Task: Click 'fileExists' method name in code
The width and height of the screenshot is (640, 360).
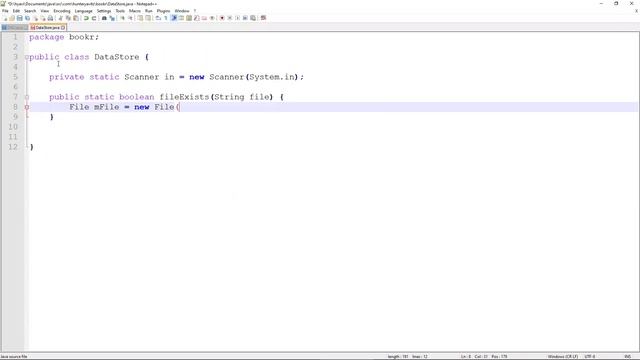Action: click(184, 97)
